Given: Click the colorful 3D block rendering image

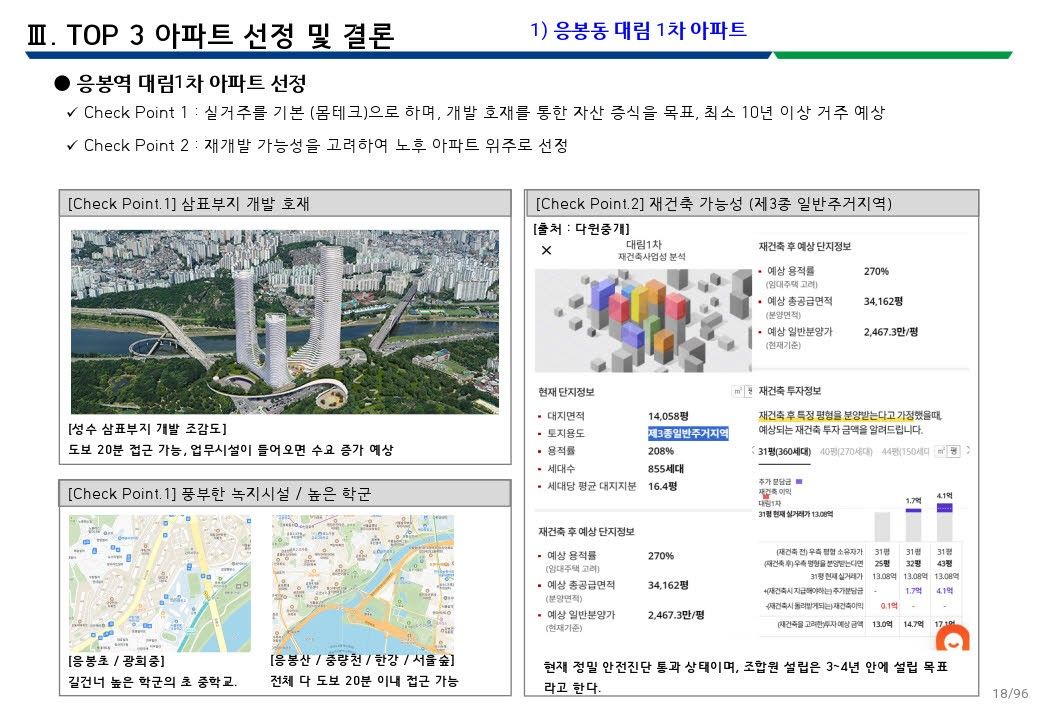Looking at the screenshot, I should click(x=643, y=320).
